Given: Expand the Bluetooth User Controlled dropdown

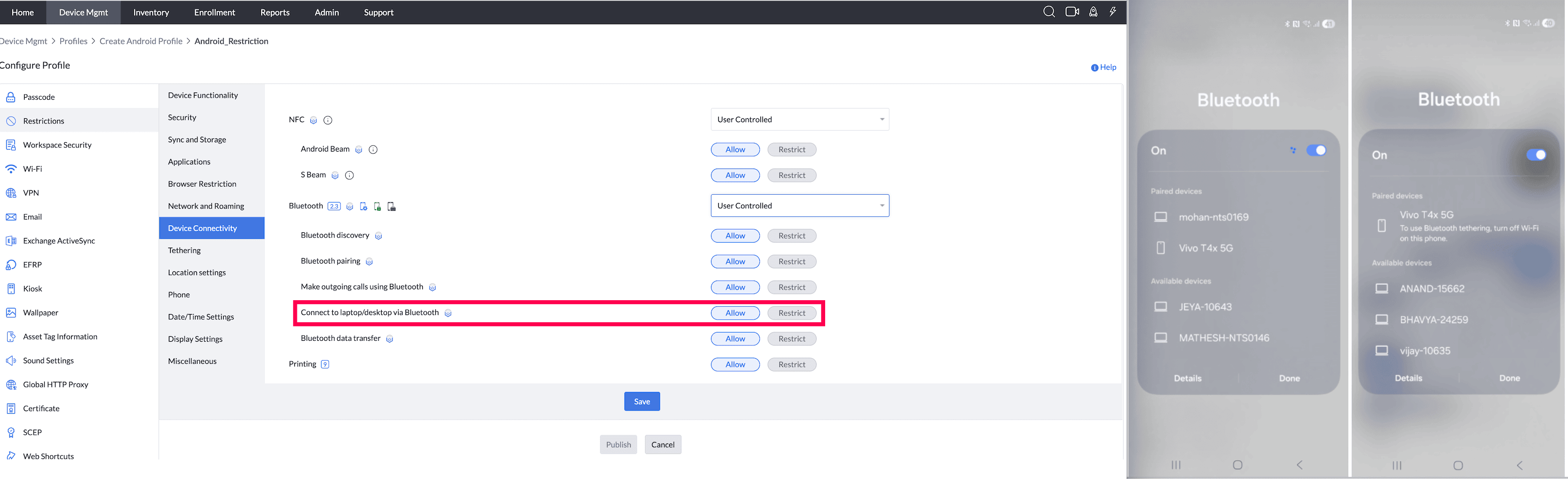Looking at the screenshot, I should [799, 206].
